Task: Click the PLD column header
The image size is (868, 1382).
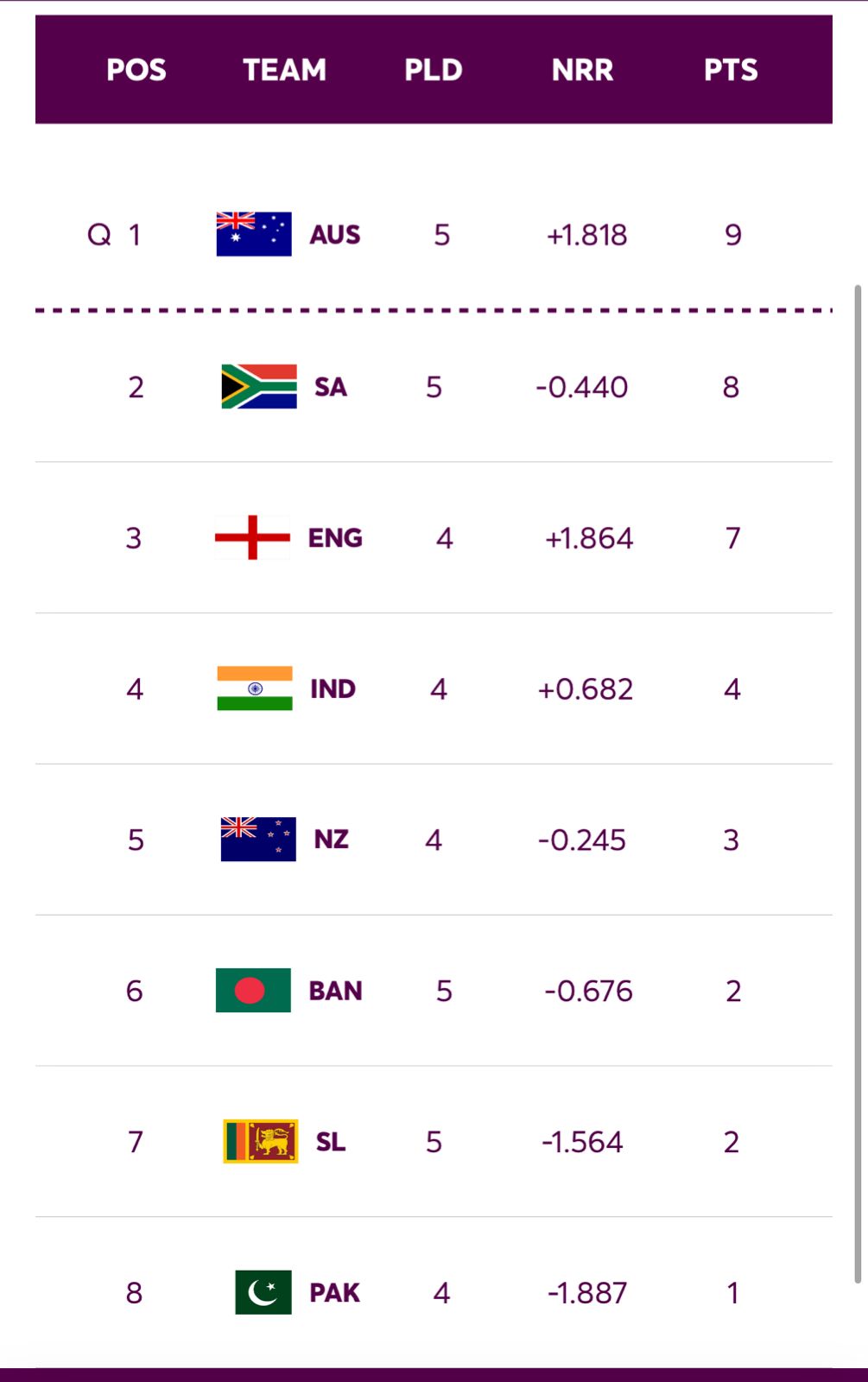Action: point(434,70)
